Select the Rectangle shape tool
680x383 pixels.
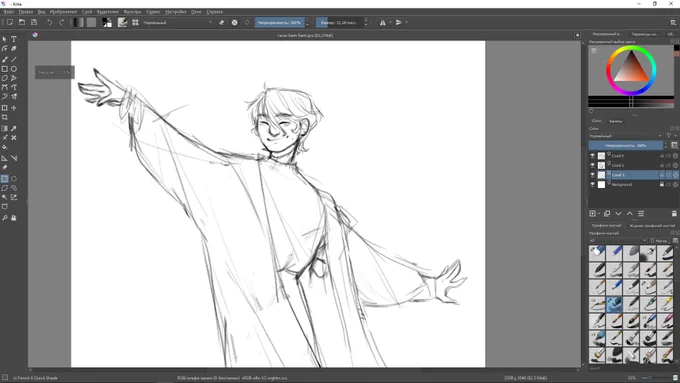(5, 69)
